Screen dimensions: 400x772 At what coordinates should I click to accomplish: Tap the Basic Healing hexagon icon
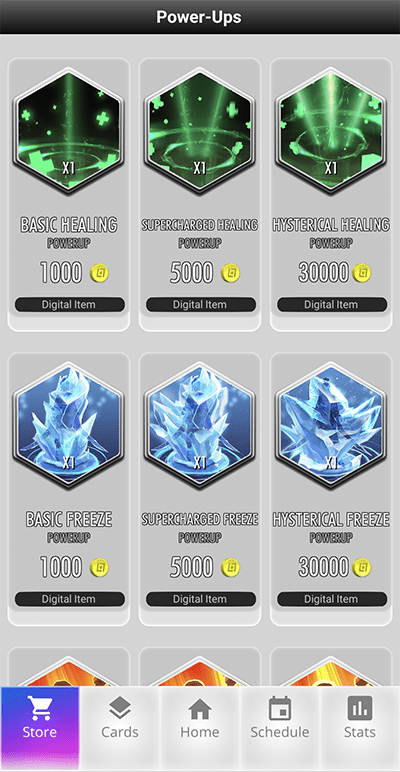(68, 131)
